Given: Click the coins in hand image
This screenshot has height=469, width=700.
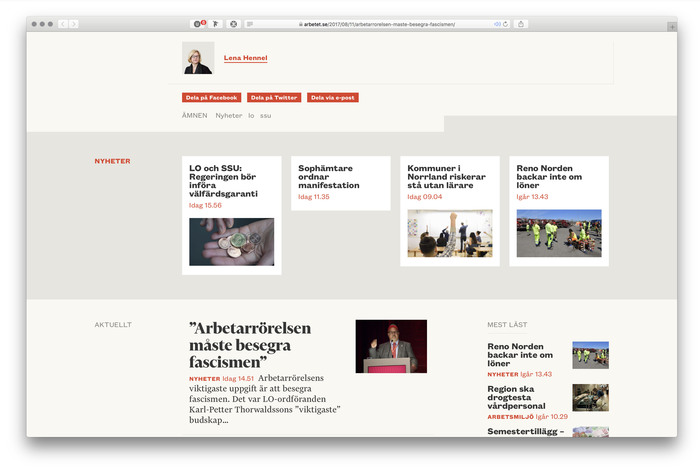Looking at the screenshot, I should point(232,242).
